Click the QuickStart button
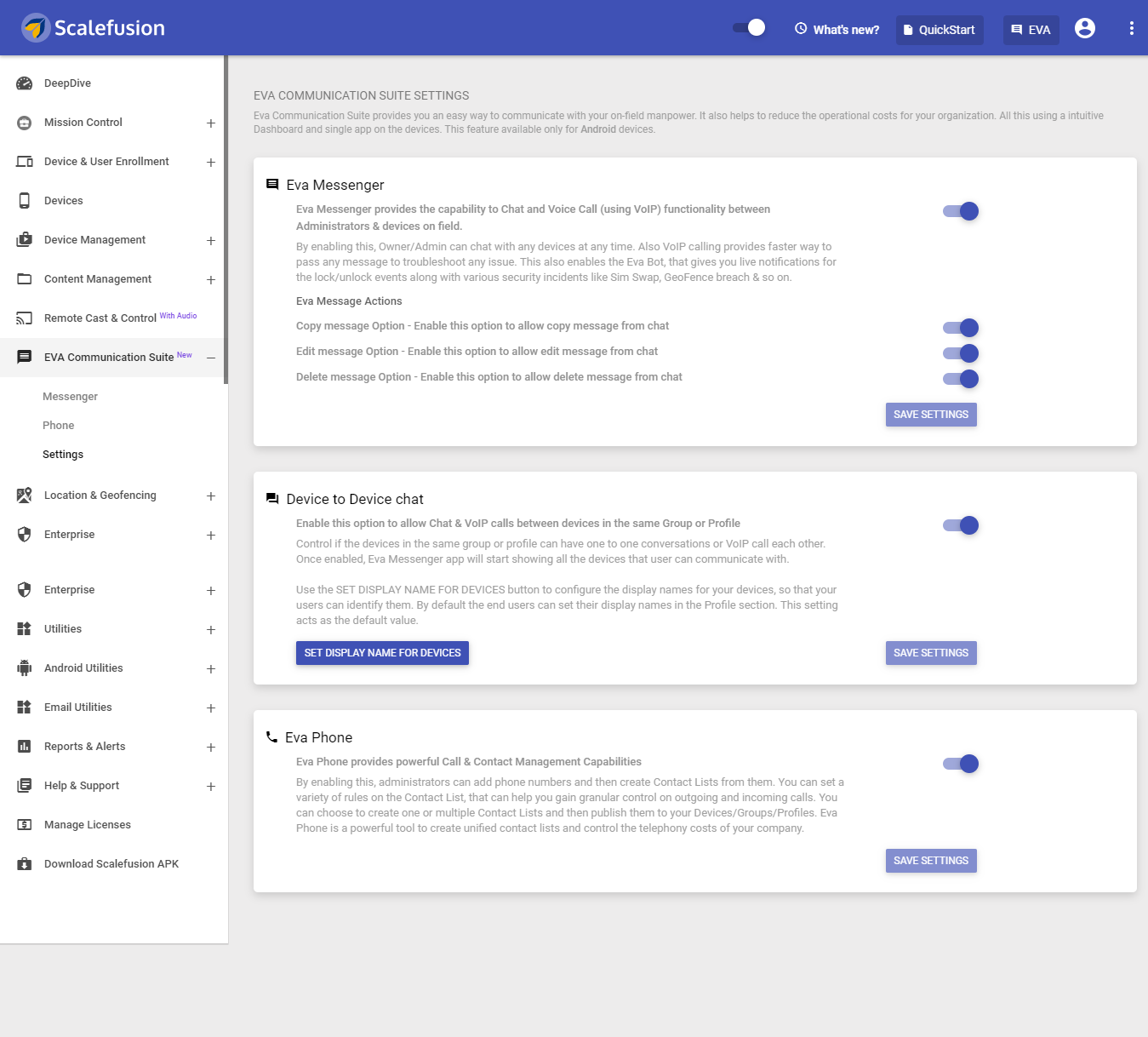Image resolution: width=1148 pixels, height=1037 pixels. click(x=940, y=30)
